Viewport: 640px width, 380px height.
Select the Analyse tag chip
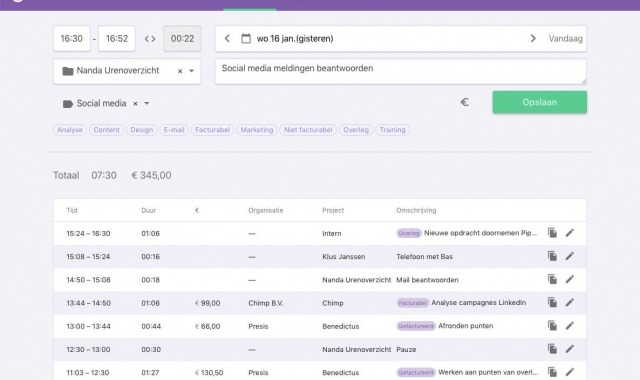point(70,130)
